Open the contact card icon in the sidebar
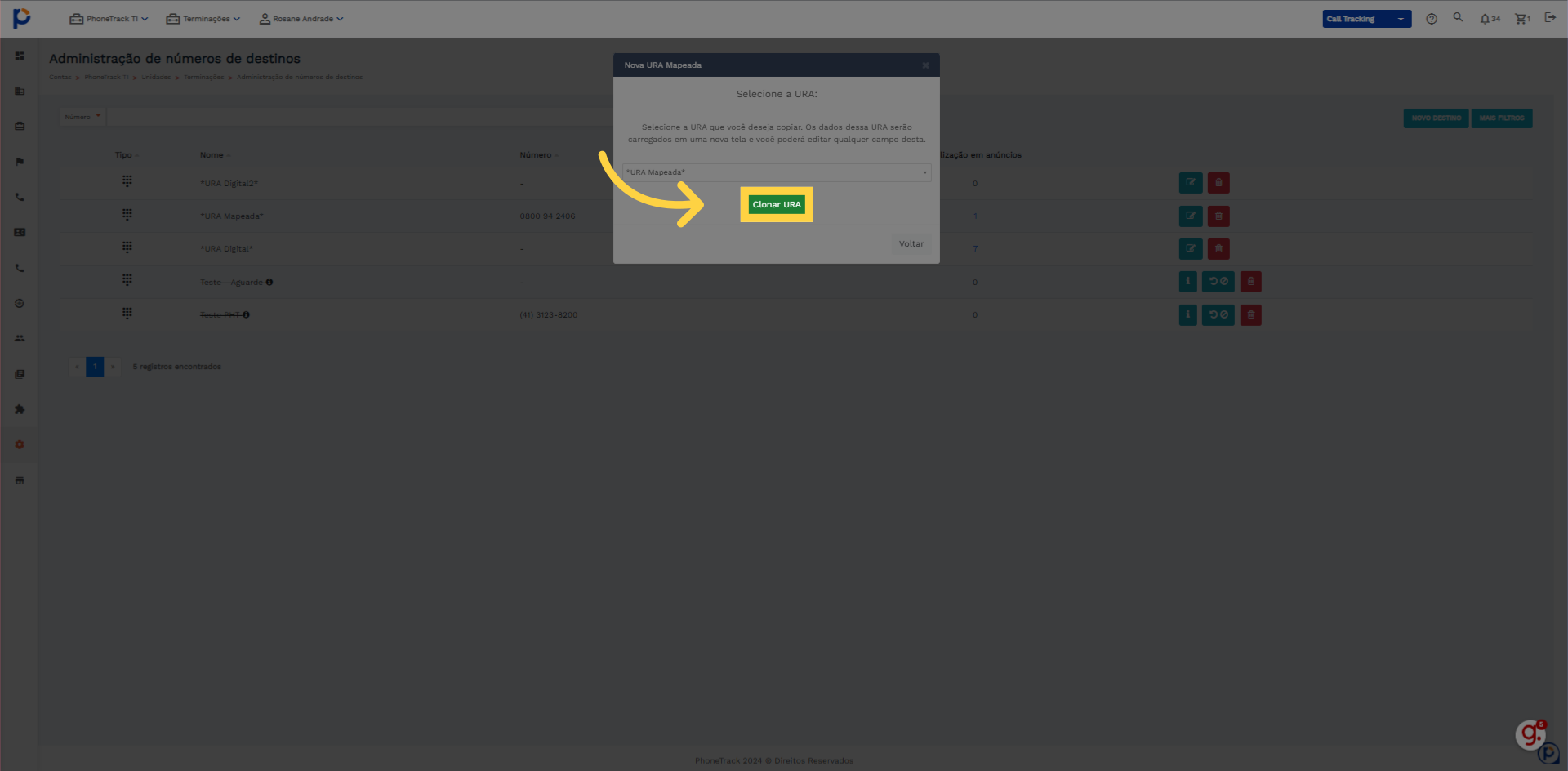1568x771 pixels. [x=20, y=232]
